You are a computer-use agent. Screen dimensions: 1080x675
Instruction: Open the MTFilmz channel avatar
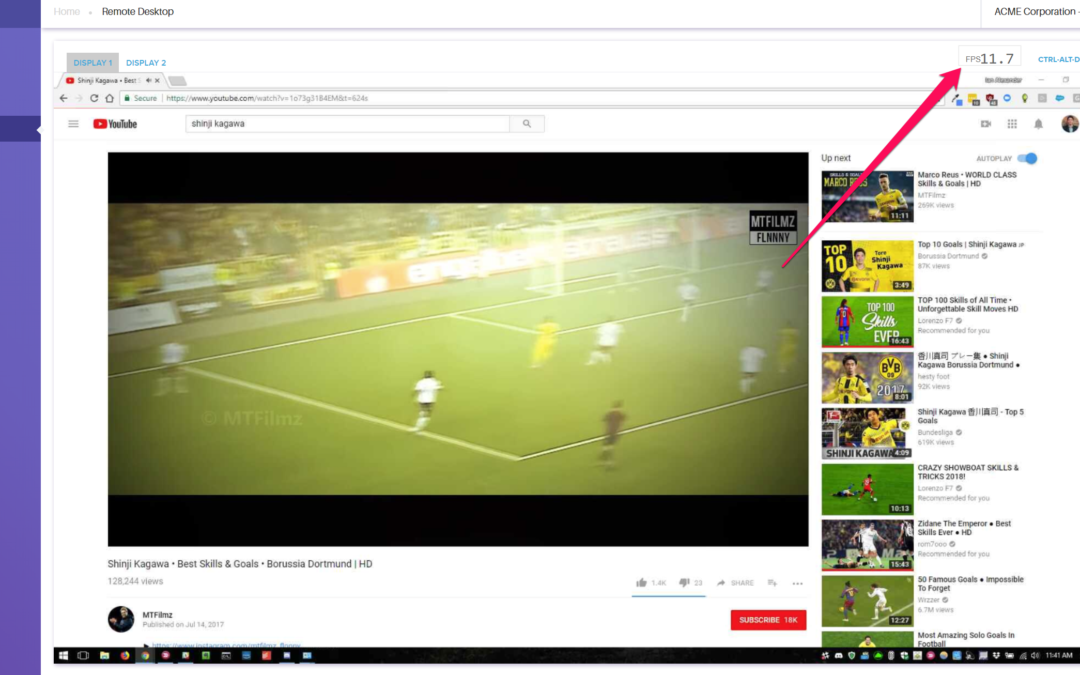pos(121,619)
